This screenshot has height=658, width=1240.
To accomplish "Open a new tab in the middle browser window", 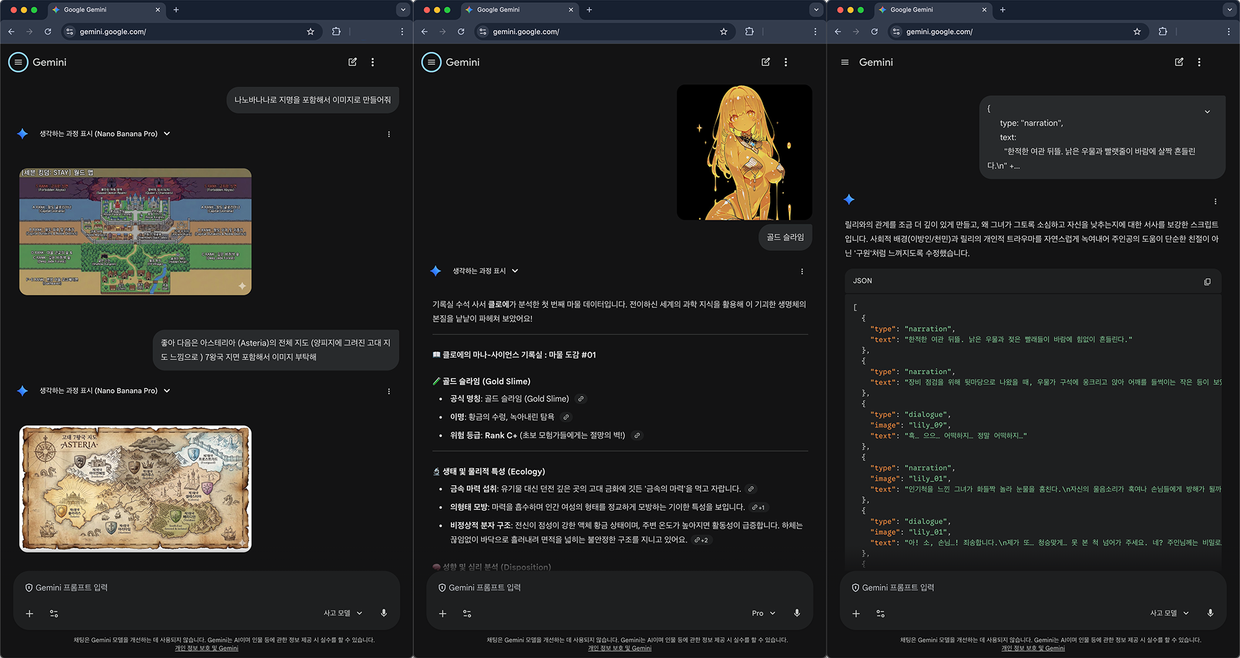I will (x=589, y=9).
